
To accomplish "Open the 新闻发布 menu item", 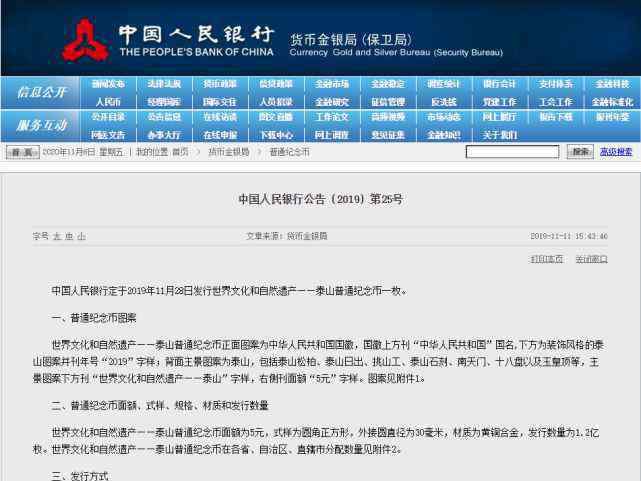I will (x=108, y=84).
